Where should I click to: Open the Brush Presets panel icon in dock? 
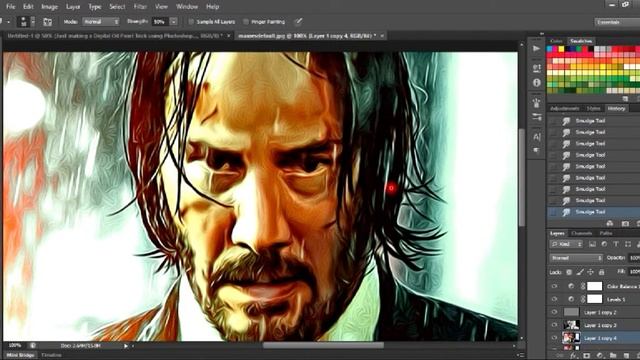(537, 118)
